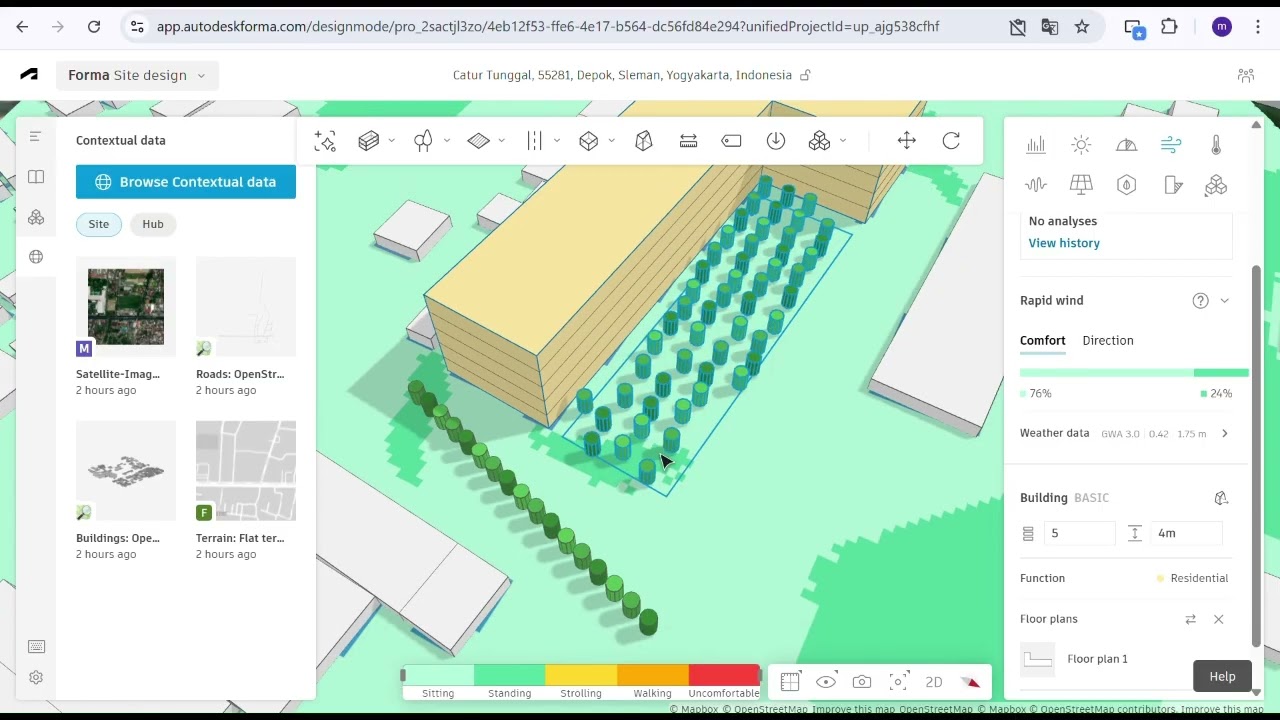Expand the library cubes dropdown arrow
1280x720 pixels.
point(843,141)
